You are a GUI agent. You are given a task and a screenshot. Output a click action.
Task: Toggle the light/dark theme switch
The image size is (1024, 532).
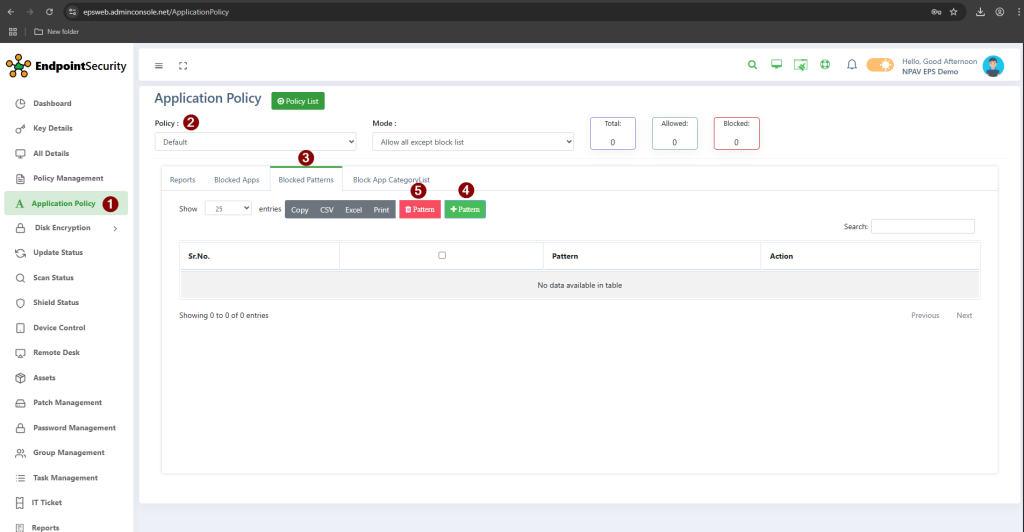880,65
